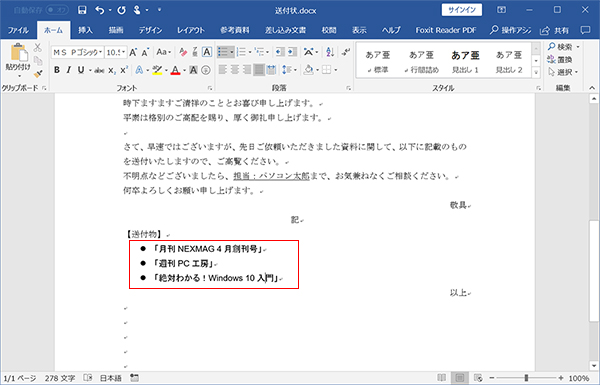Decrease font size with small A
This screenshot has width=600, height=385.
[x=145, y=52]
